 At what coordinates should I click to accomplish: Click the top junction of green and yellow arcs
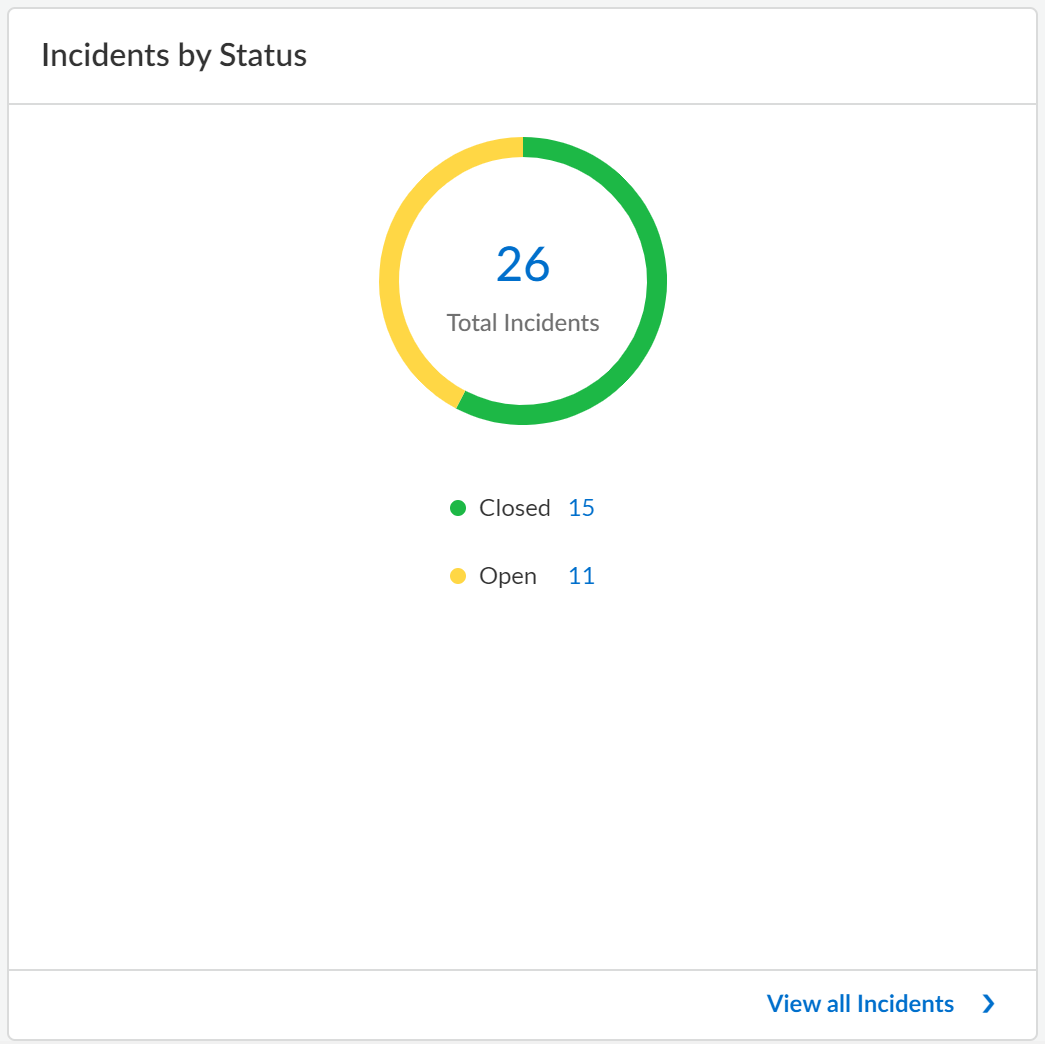click(x=523, y=147)
